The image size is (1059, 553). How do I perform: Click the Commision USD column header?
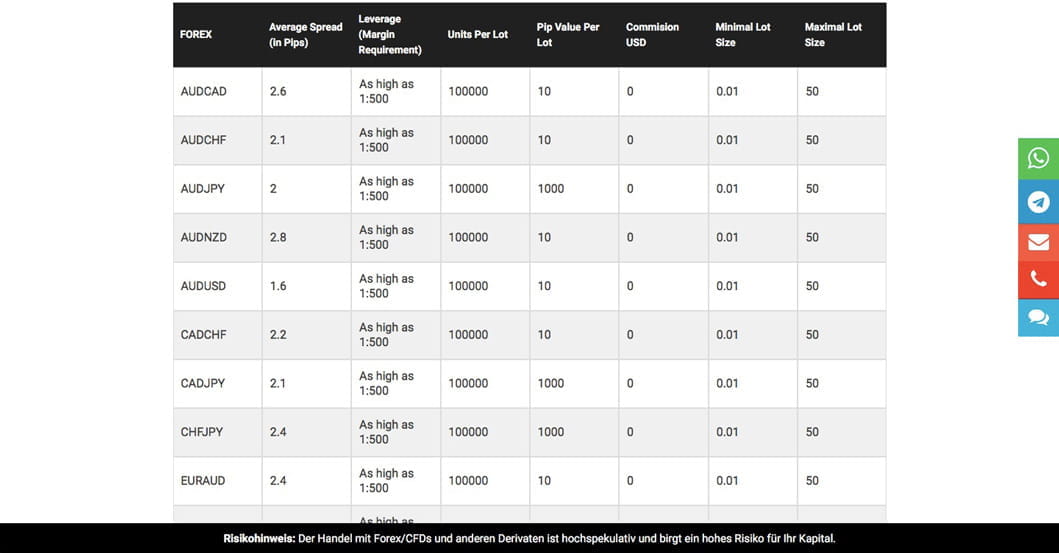652,34
